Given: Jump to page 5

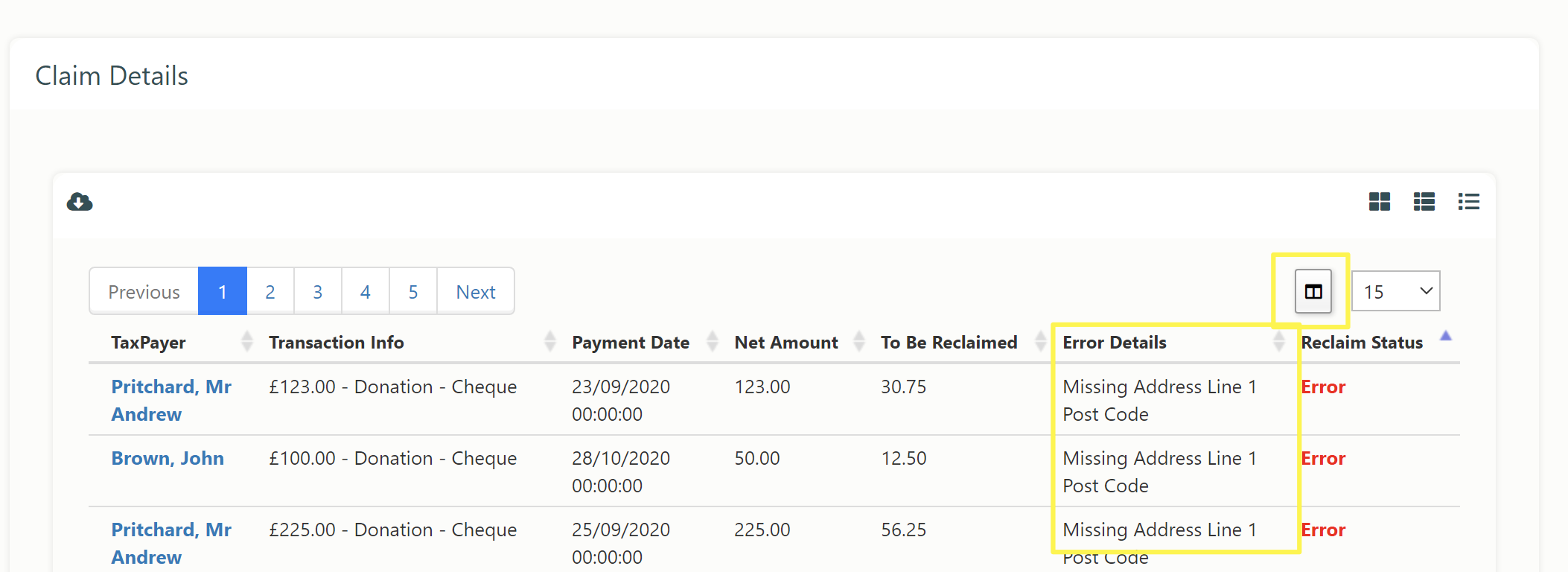Looking at the screenshot, I should 413,291.
